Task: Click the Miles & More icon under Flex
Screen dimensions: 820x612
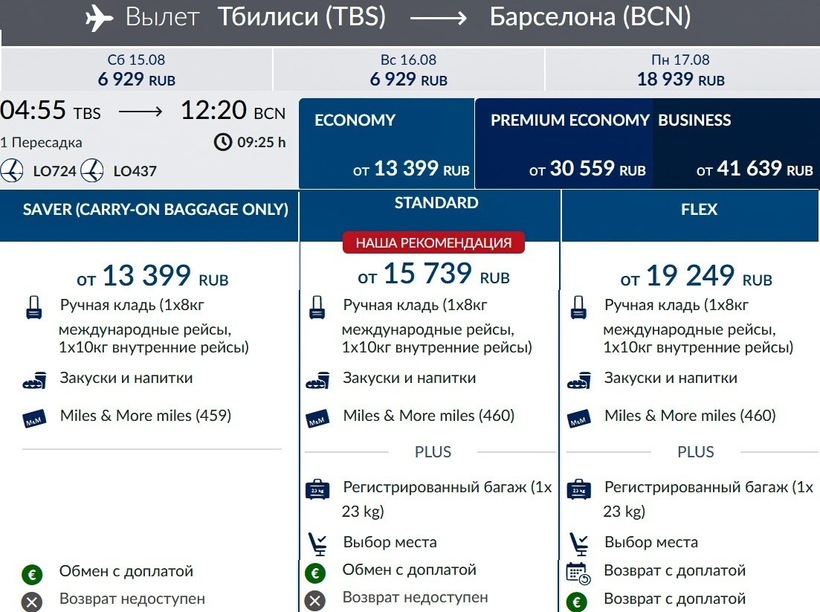Action: [579, 418]
